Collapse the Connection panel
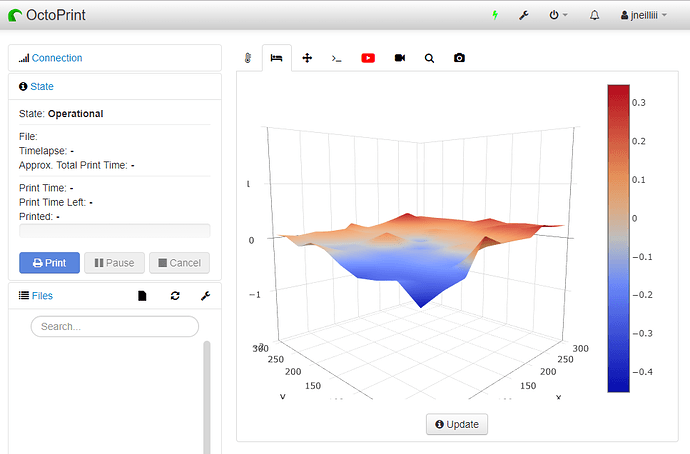690x454 pixels. (x=57, y=58)
